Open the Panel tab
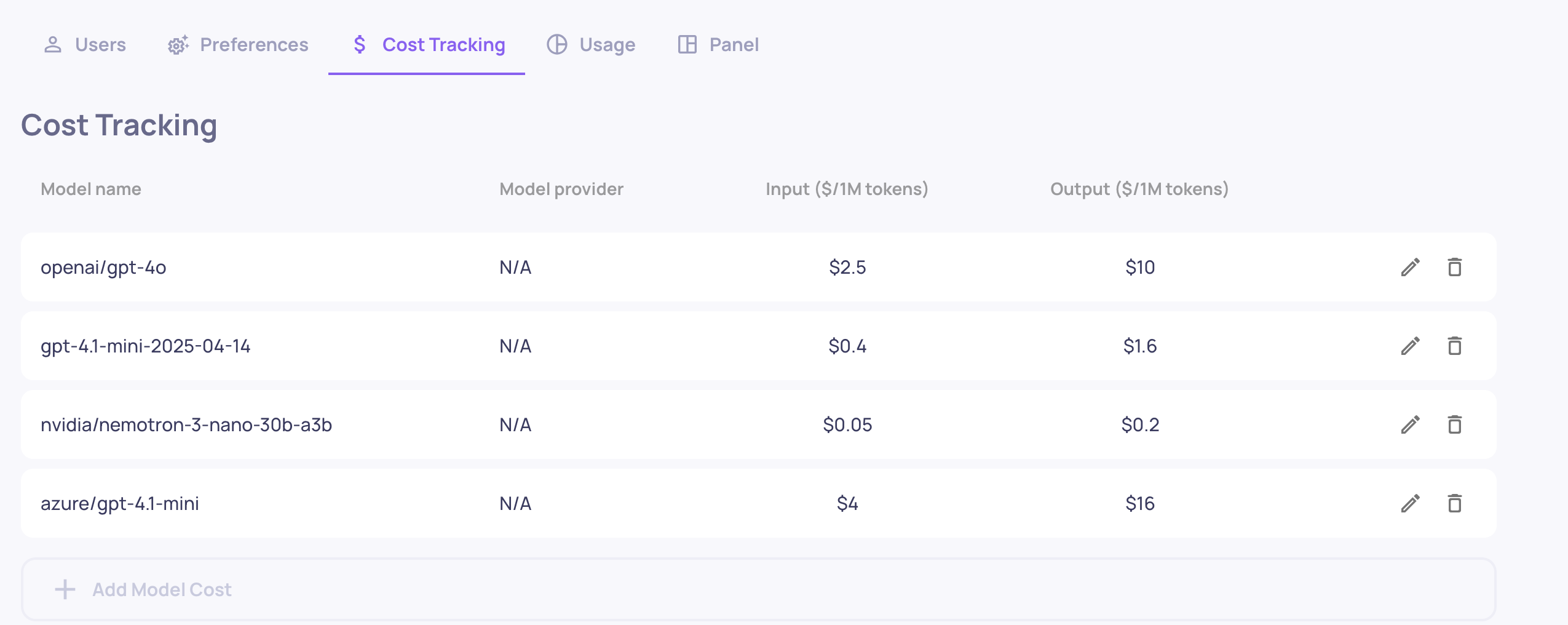Image resolution: width=1568 pixels, height=625 pixels. (x=718, y=44)
